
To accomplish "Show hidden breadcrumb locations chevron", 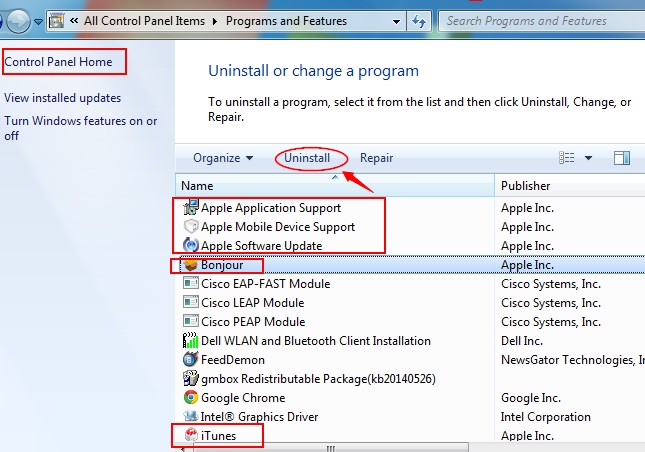I will (74, 21).
